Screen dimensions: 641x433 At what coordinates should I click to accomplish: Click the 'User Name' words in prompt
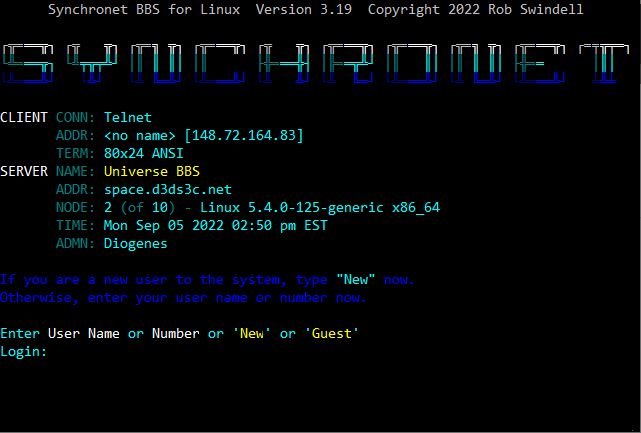pyautogui.click(x=84, y=334)
